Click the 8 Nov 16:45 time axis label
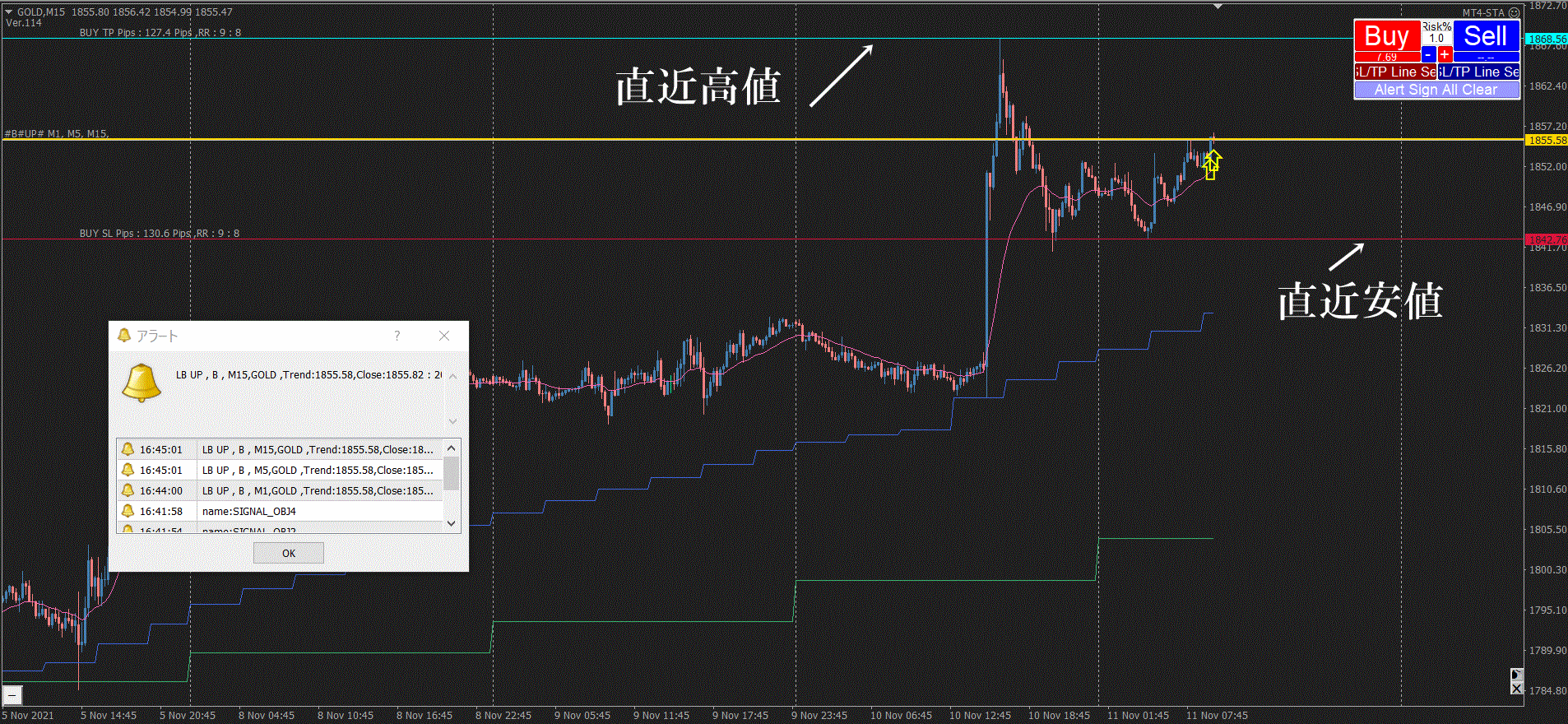Viewport: 1568px width, 724px height. click(x=424, y=716)
